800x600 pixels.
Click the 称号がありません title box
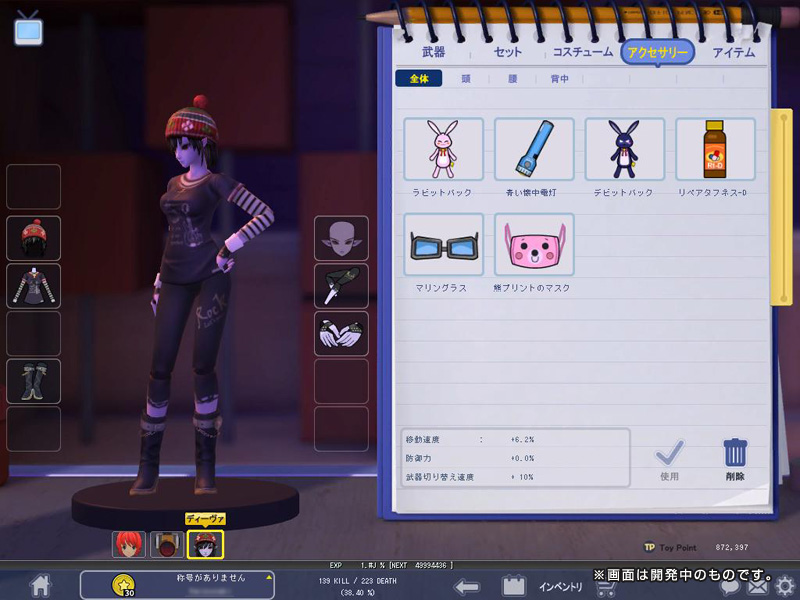tap(177, 585)
